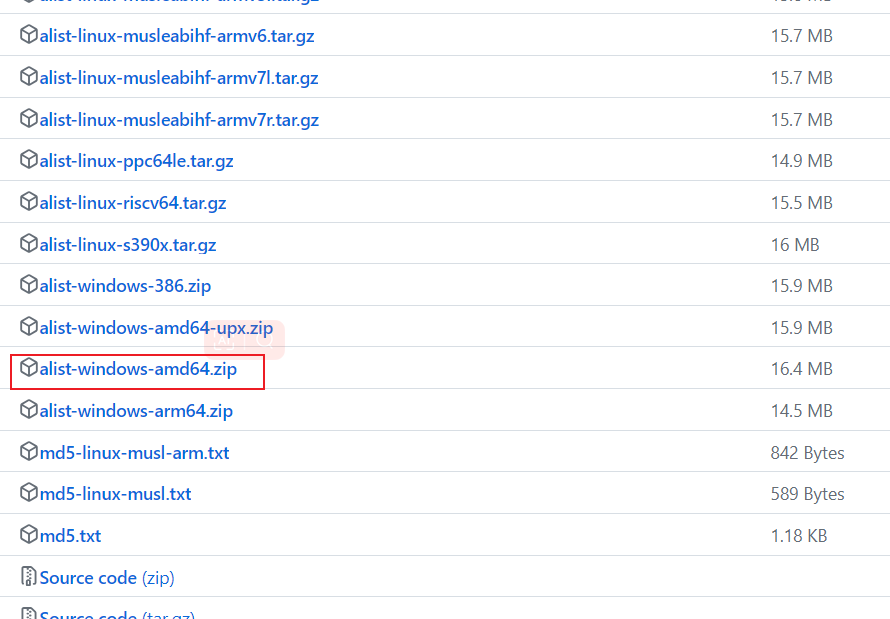Click the package icon beside alist-windows-amd64.zip
This screenshot has width=890, height=619.
pyautogui.click(x=27, y=369)
